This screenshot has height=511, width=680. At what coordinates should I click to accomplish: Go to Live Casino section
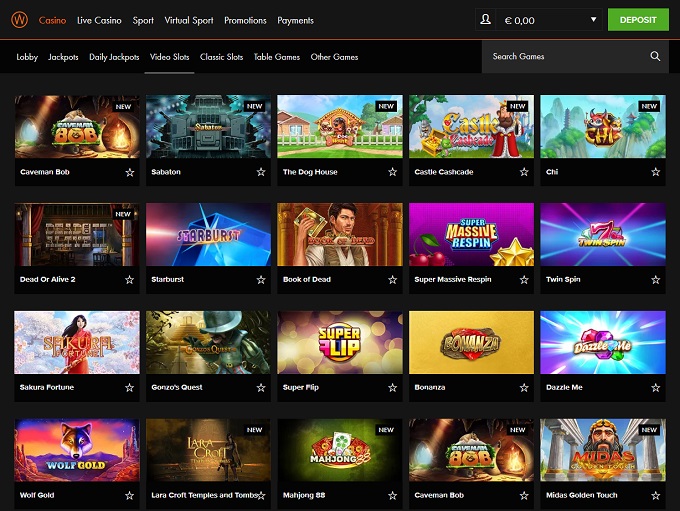98,20
